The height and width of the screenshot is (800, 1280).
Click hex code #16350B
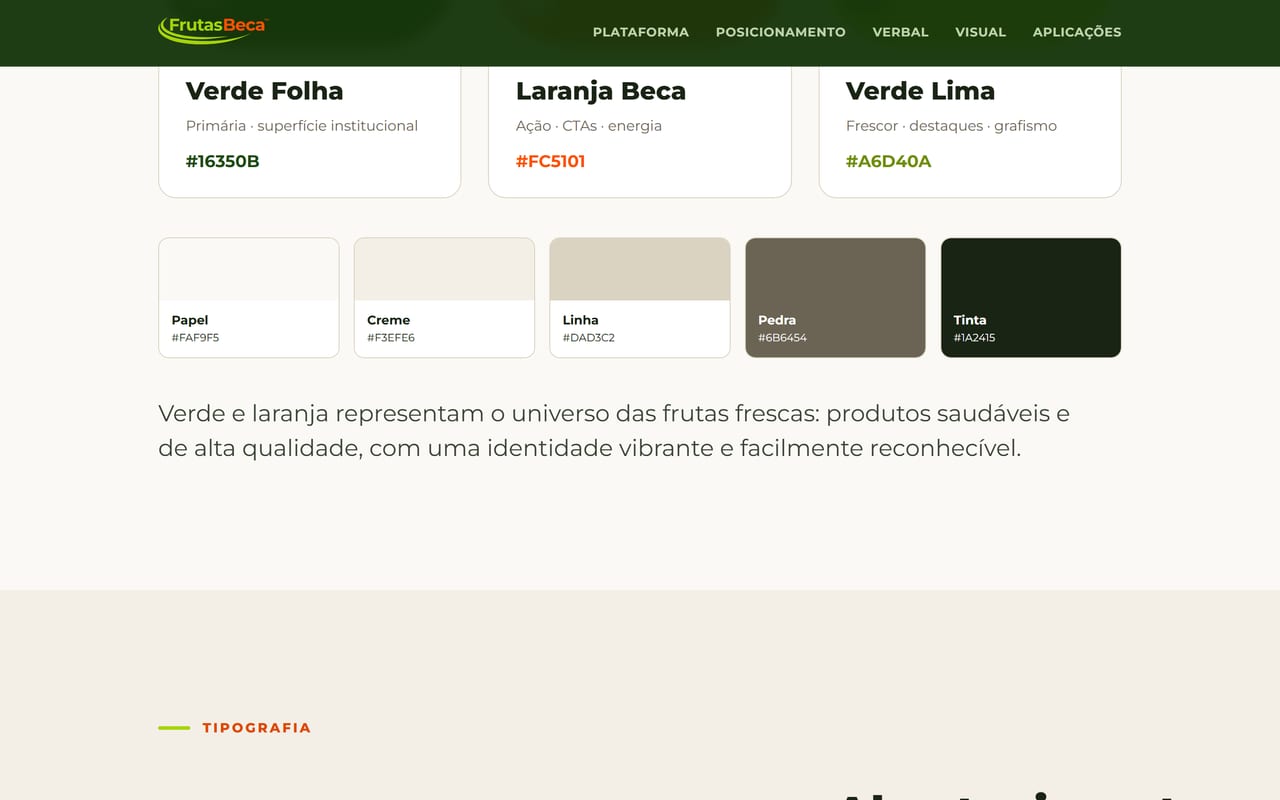coord(223,161)
